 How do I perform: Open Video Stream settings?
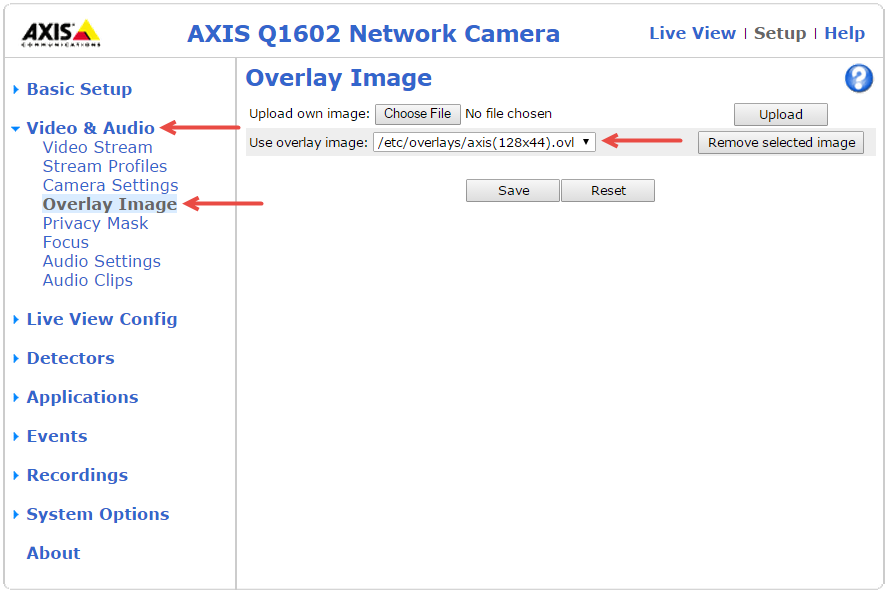coord(98,148)
